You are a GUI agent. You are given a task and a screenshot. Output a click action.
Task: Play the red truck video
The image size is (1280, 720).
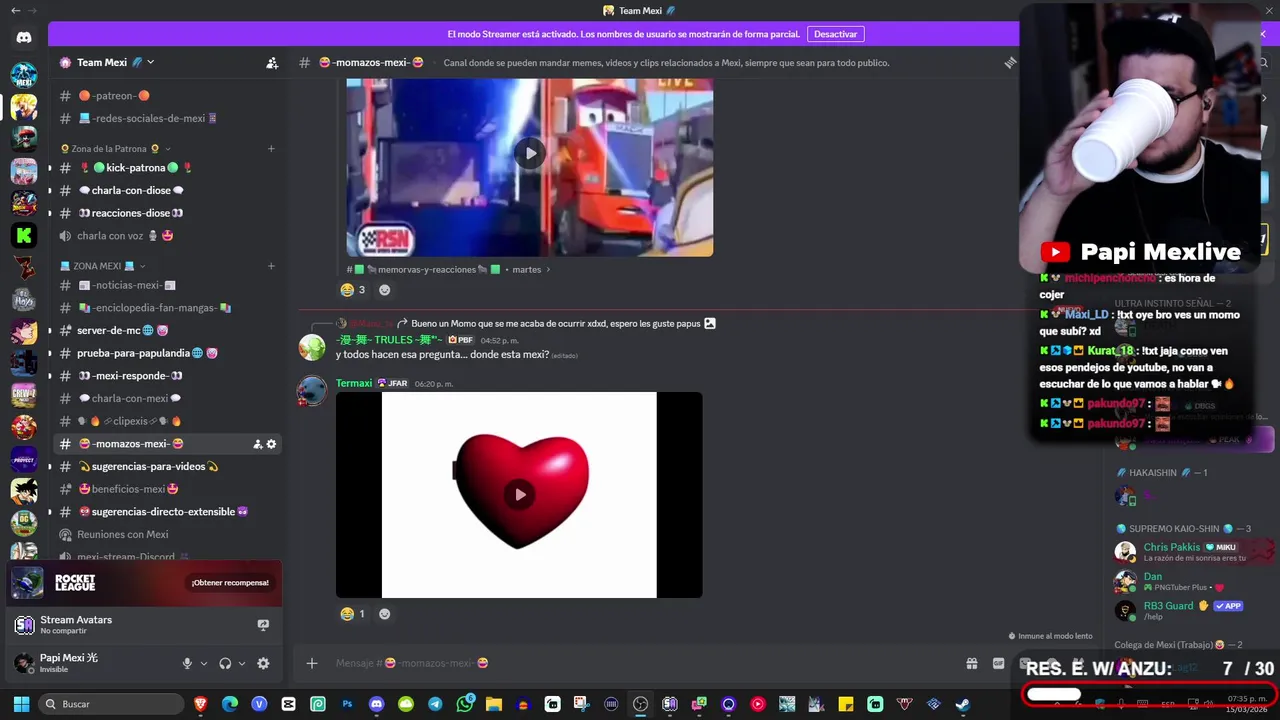tap(530, 153)
